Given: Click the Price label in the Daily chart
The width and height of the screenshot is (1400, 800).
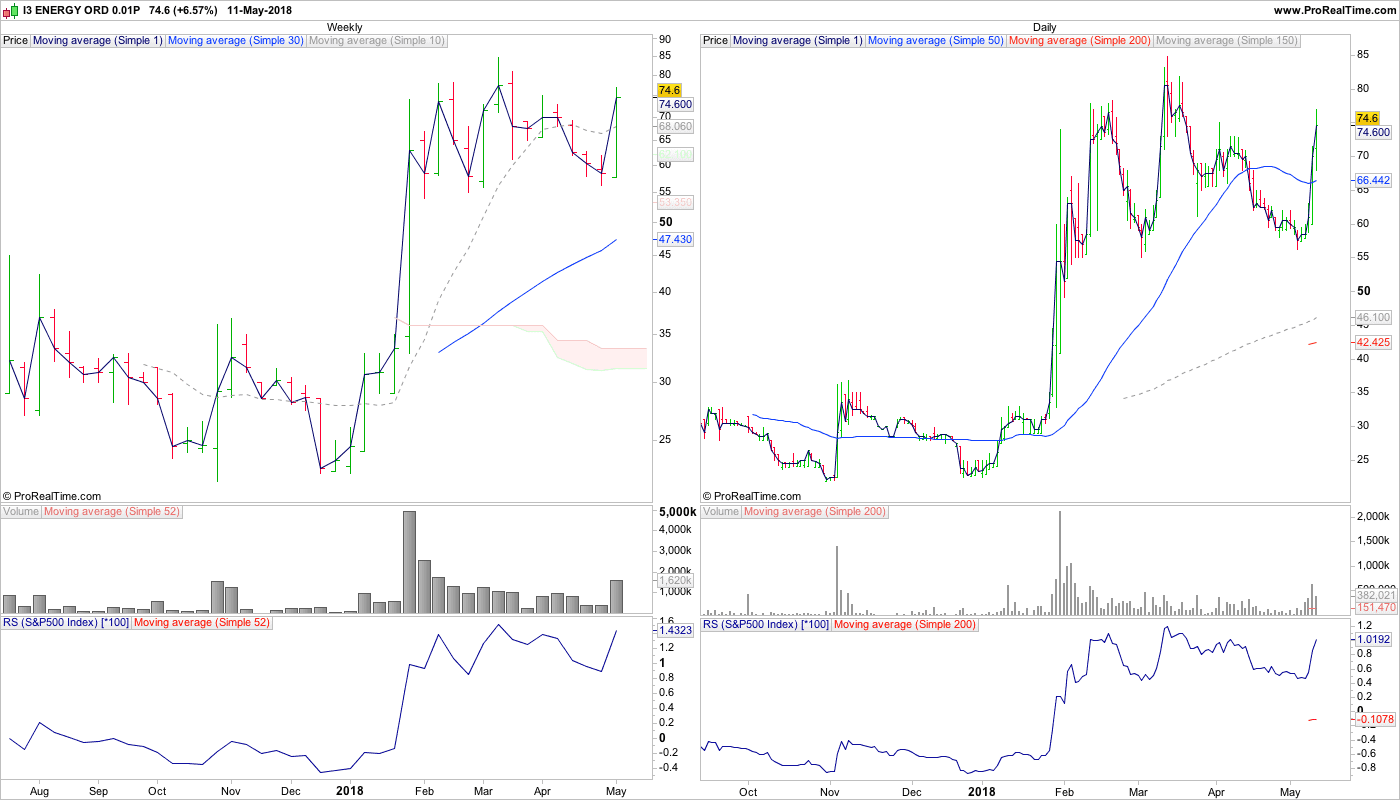Looking at the screenshot, I should pos(715,41).
